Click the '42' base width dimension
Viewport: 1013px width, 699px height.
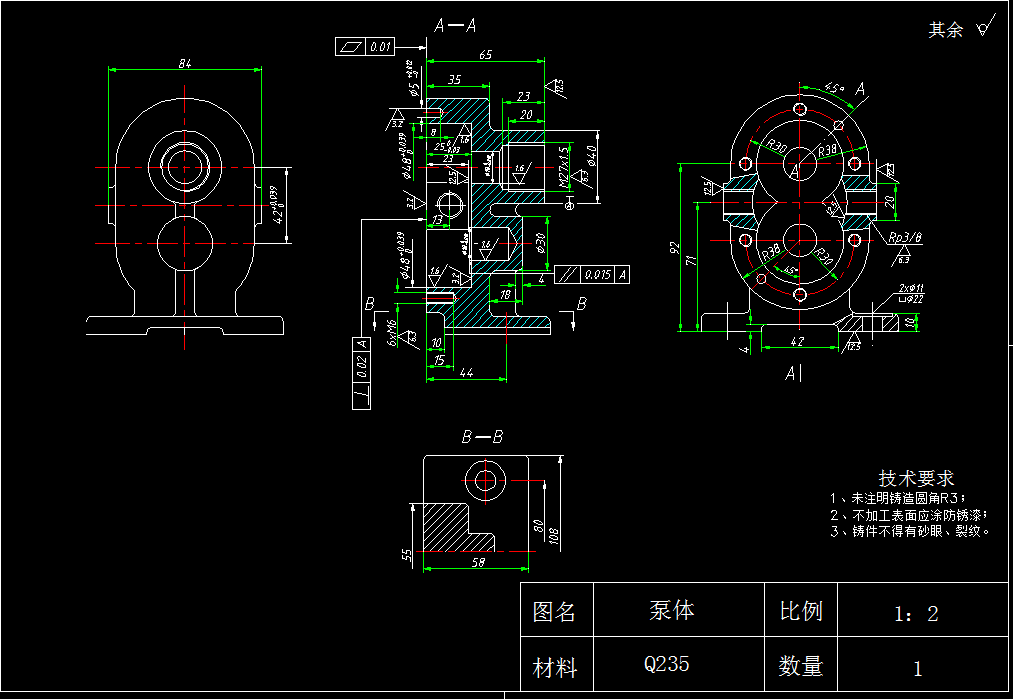[x=797, y=341]
